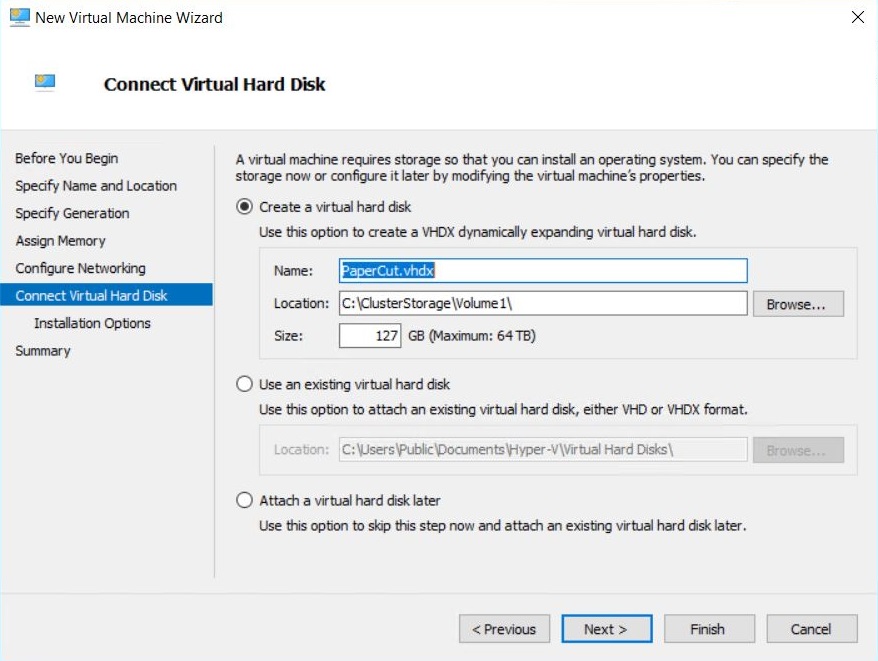Go to Before You Begin step
This screenshot has height=661, width=878.
(x=67, y=159)
